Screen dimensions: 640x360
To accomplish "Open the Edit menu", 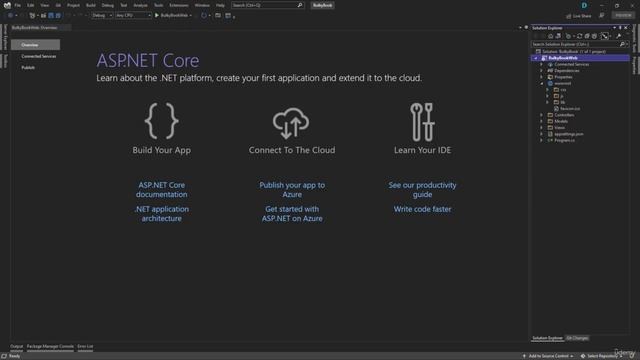I will pyautogui.click(x=31, y=5).
